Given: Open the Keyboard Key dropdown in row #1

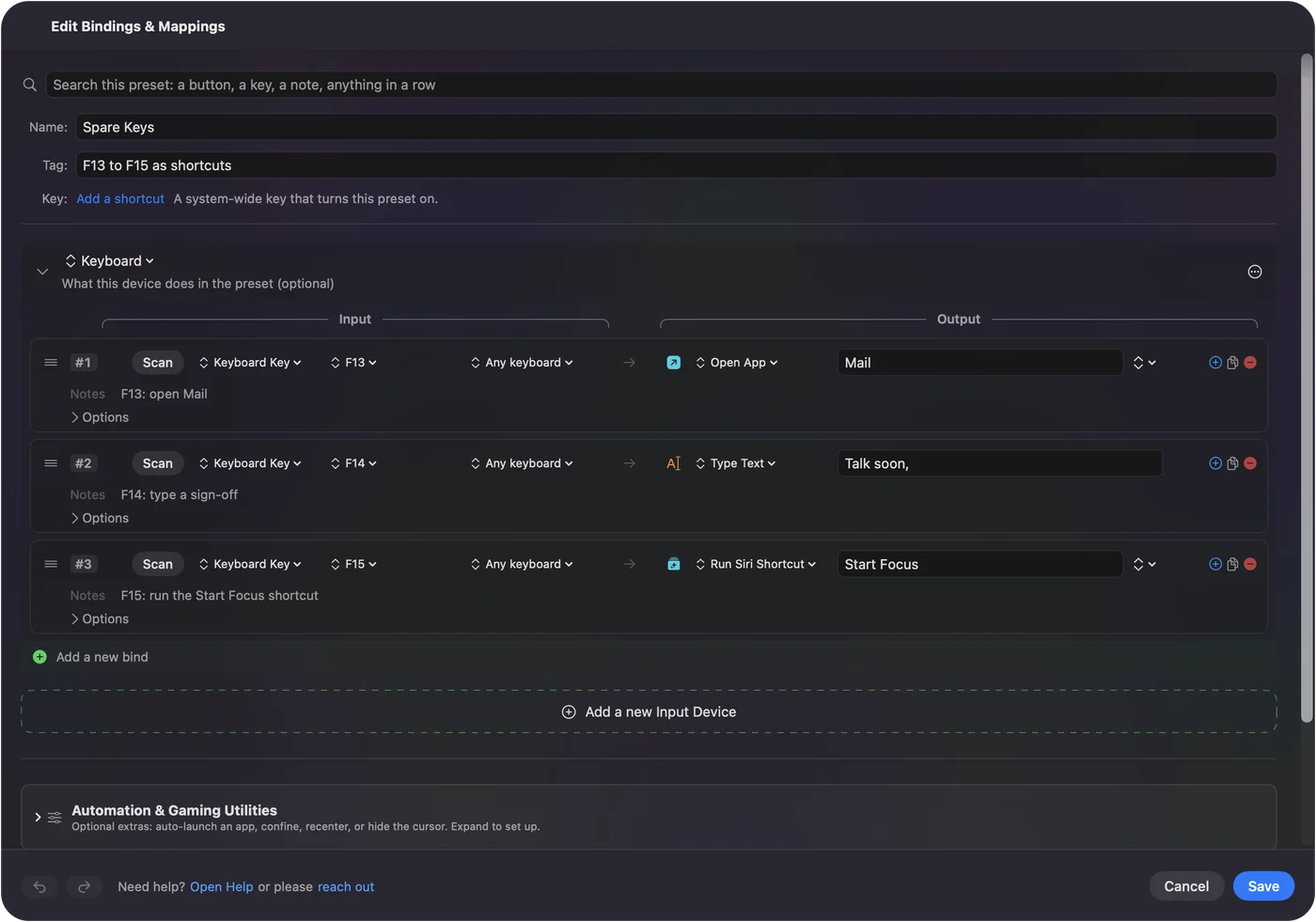Looking at the screenshot, I should (x=250, y=363).
